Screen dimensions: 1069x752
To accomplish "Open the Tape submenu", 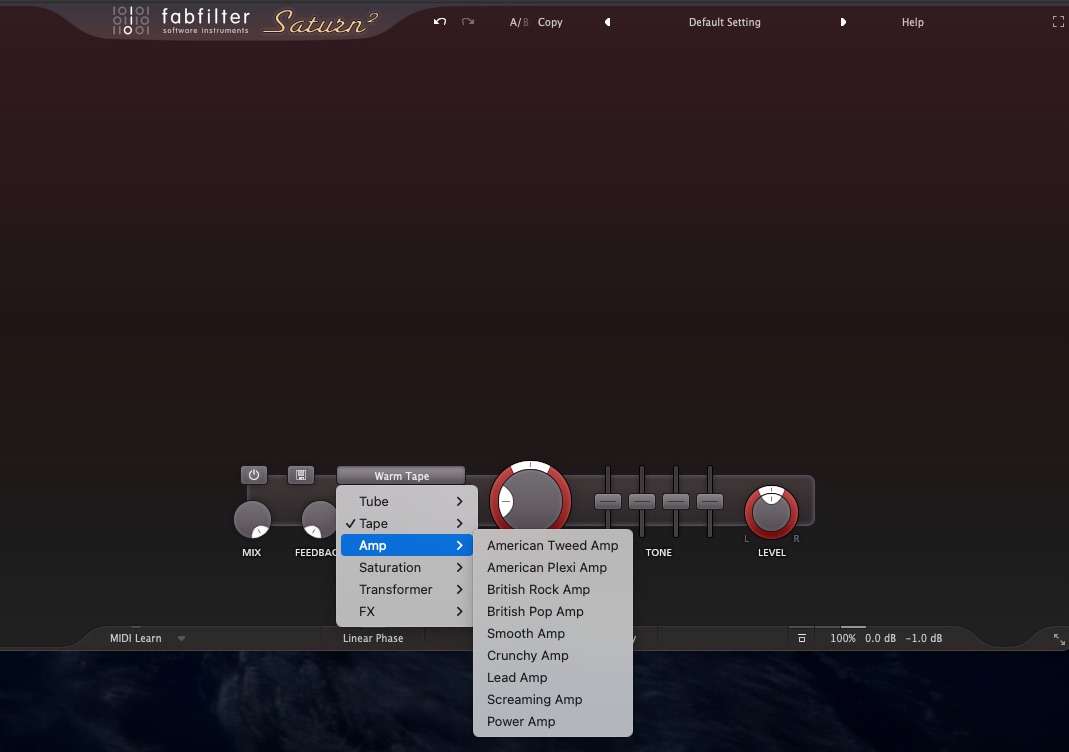I will tap(406, 523).
